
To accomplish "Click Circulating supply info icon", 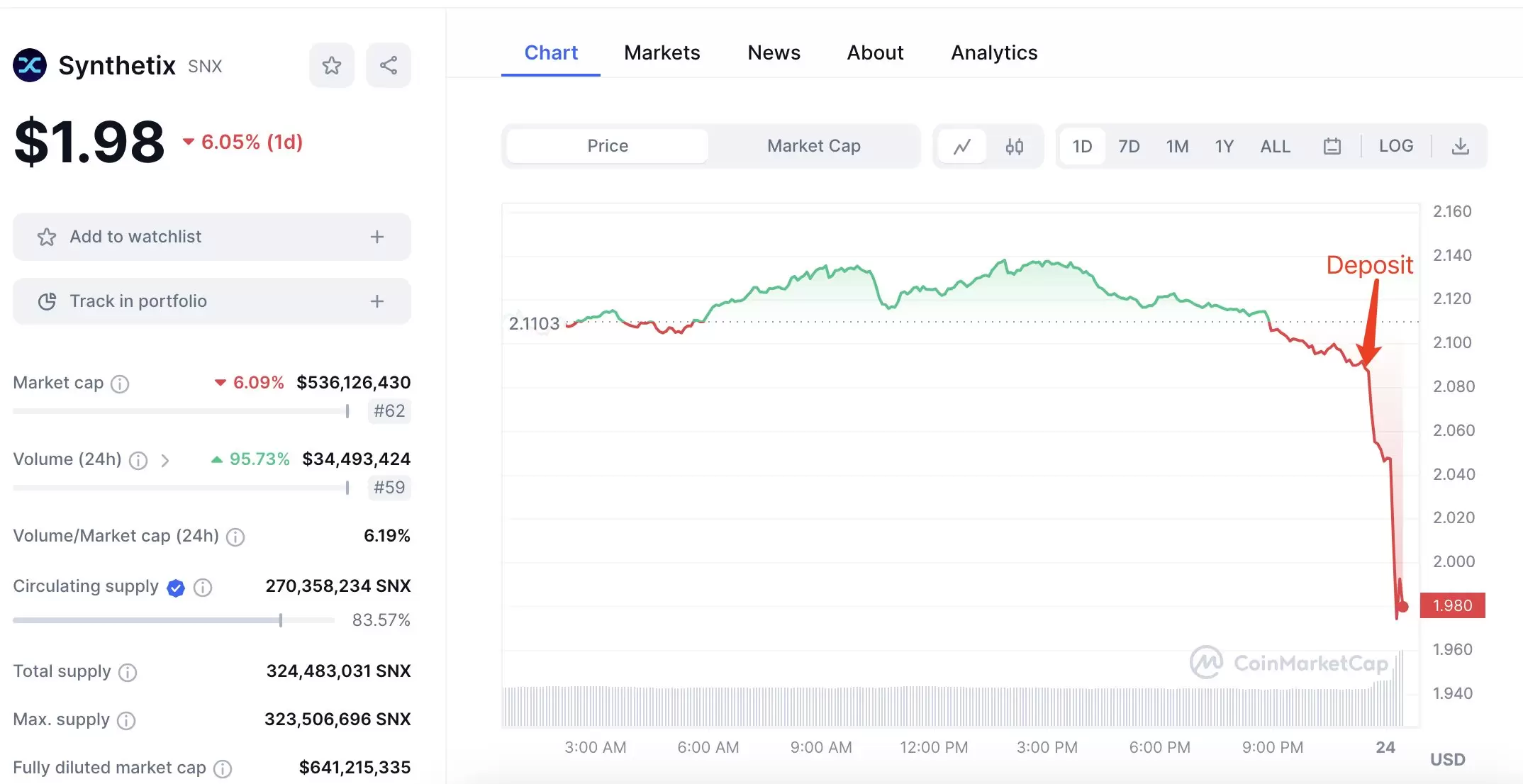I will point(203,588).
